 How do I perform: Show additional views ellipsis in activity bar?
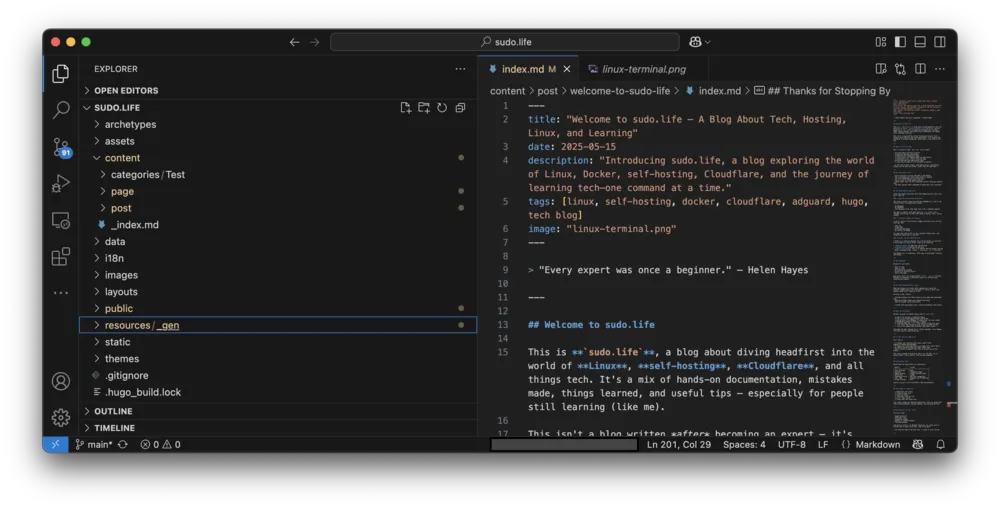[61, 293]
